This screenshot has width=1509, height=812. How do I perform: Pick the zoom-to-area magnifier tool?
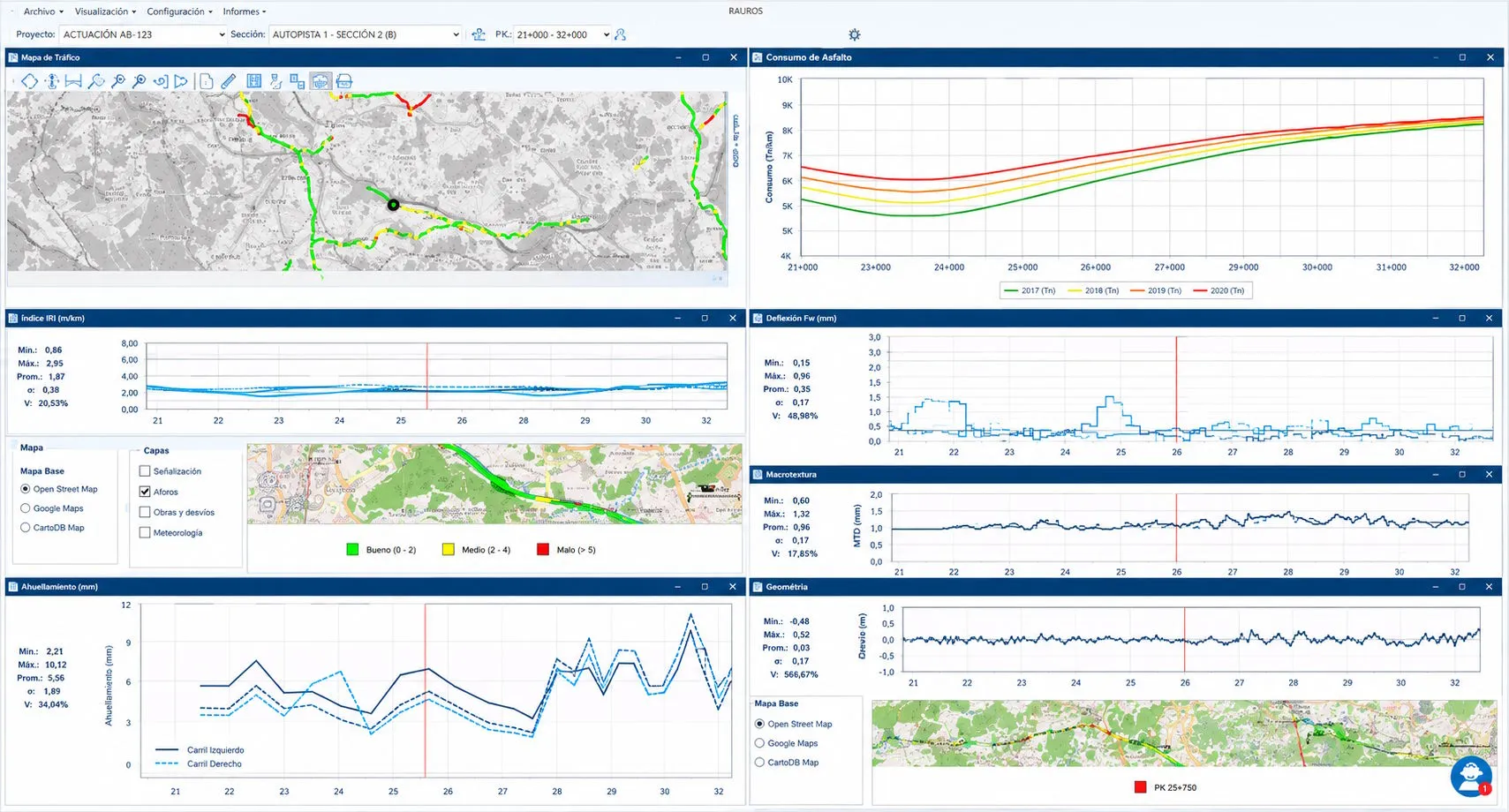[x=96, y=81]
